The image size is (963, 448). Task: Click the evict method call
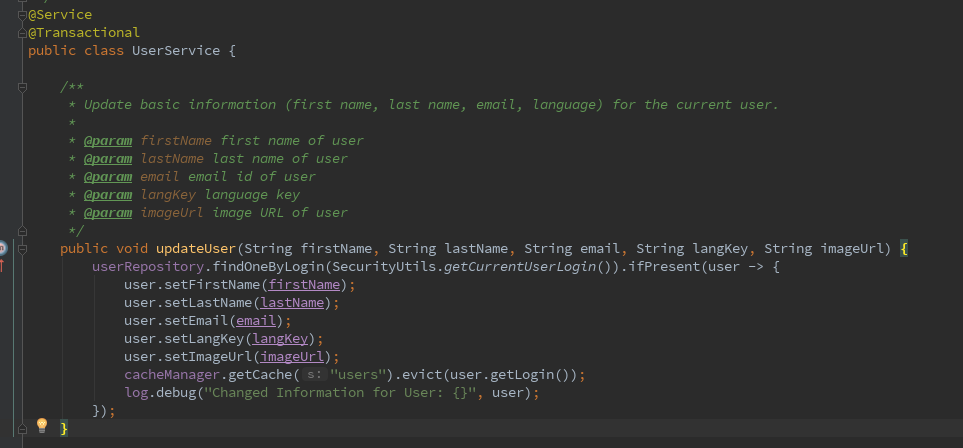[x=420, y=375]
